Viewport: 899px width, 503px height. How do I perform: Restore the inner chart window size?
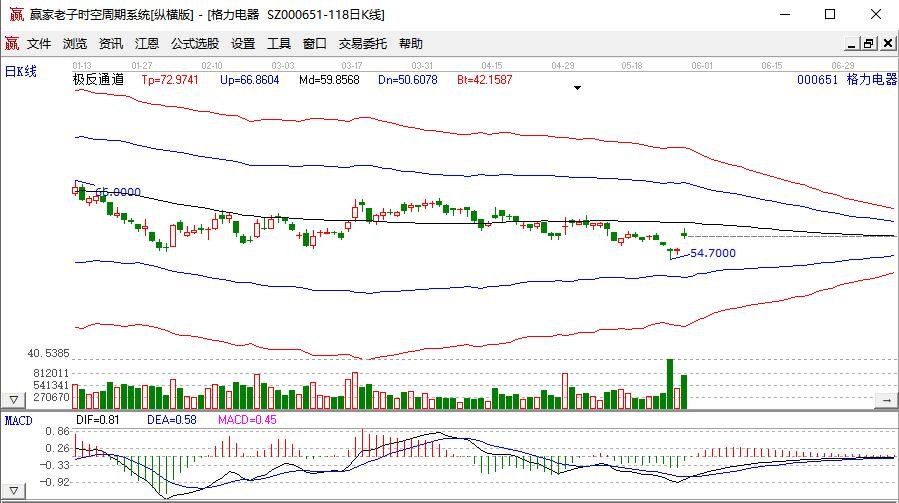tap(868, 44)
